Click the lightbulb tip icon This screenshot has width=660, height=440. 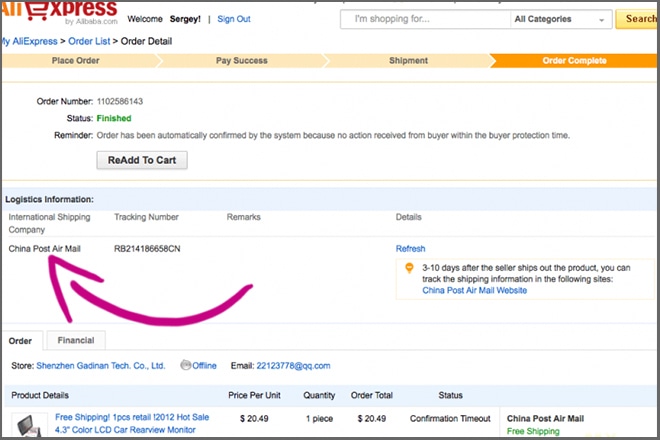point(408,268)
